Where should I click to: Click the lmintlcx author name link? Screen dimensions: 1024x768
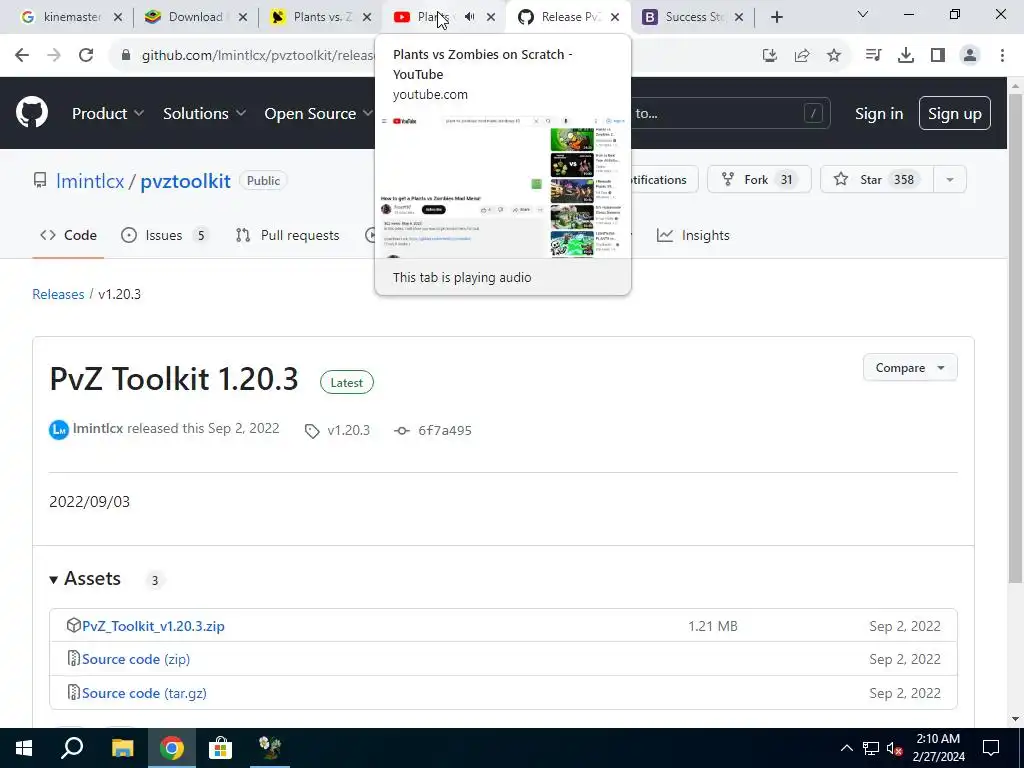pos(98,428)
